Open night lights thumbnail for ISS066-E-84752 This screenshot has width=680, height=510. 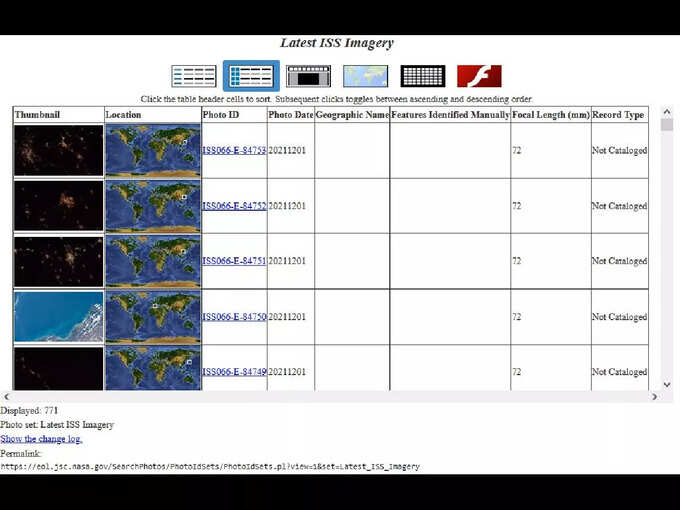click(x=59, y=206)
